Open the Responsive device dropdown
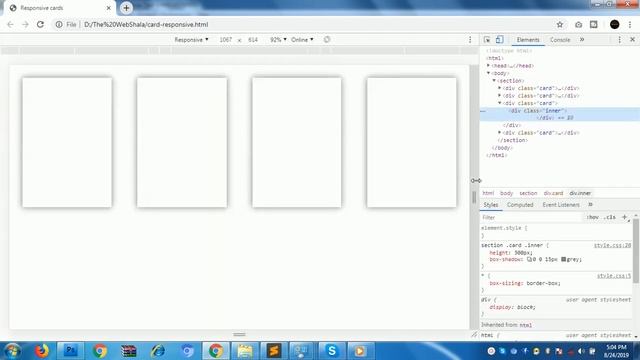The image size is (640, 360). [191, 40]
